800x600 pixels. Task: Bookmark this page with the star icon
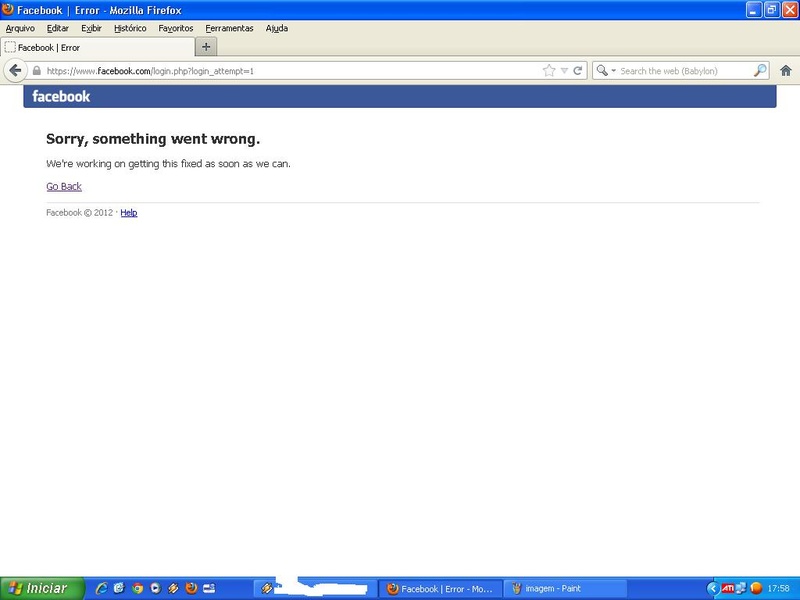click(x=549, y=70)
